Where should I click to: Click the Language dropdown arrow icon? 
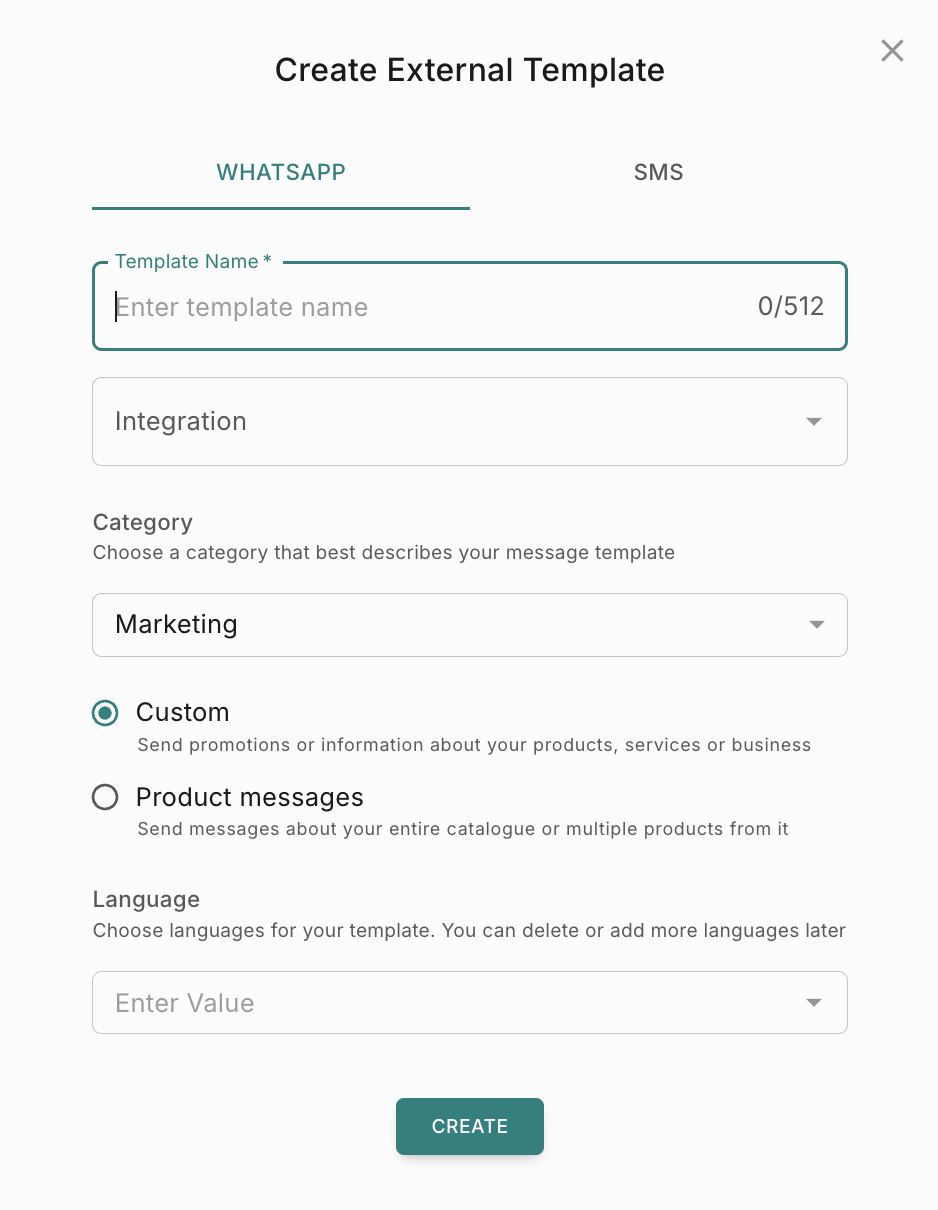(814, 1003)
